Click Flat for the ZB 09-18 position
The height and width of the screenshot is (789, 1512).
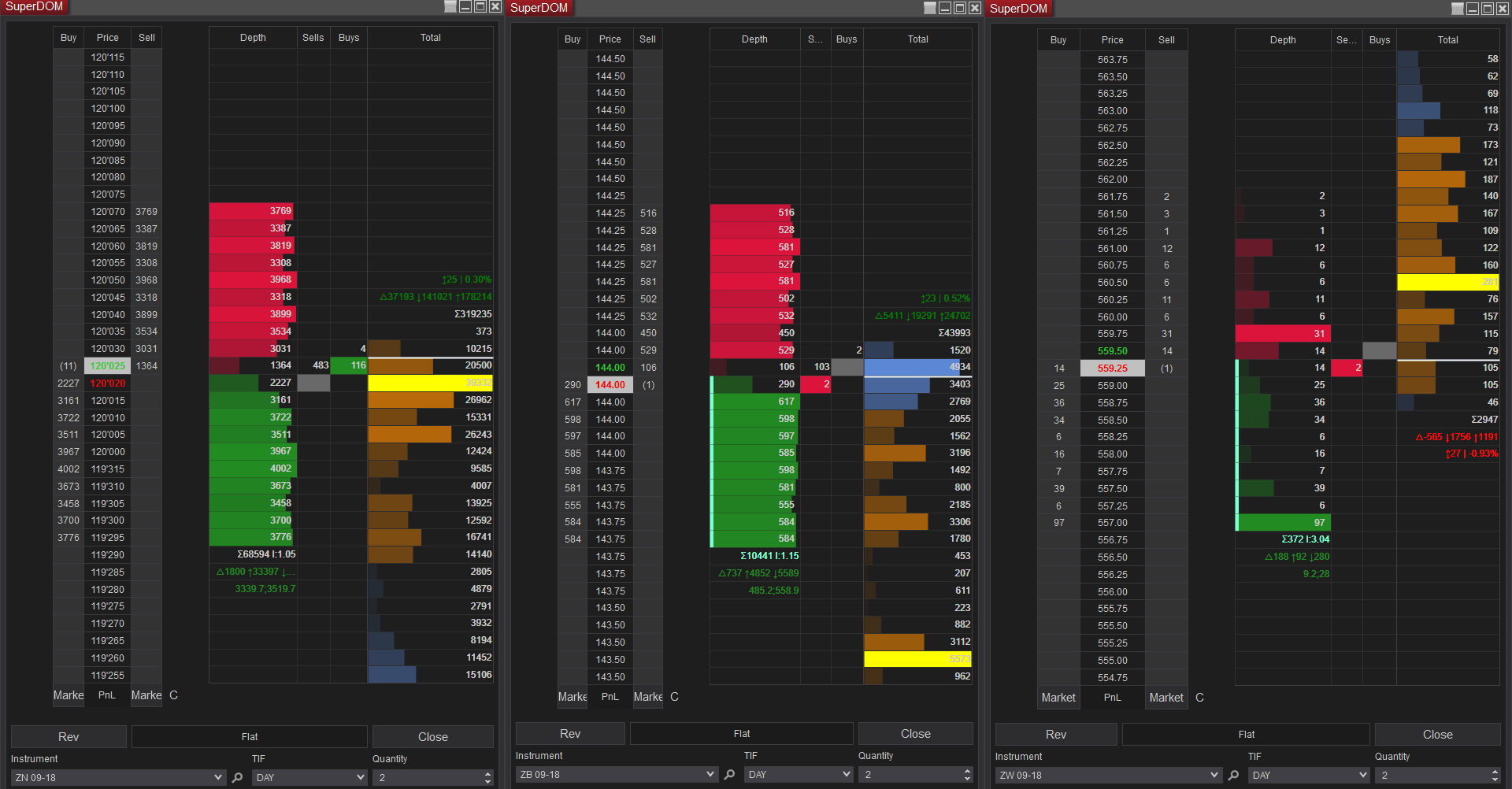coord(741,733)
